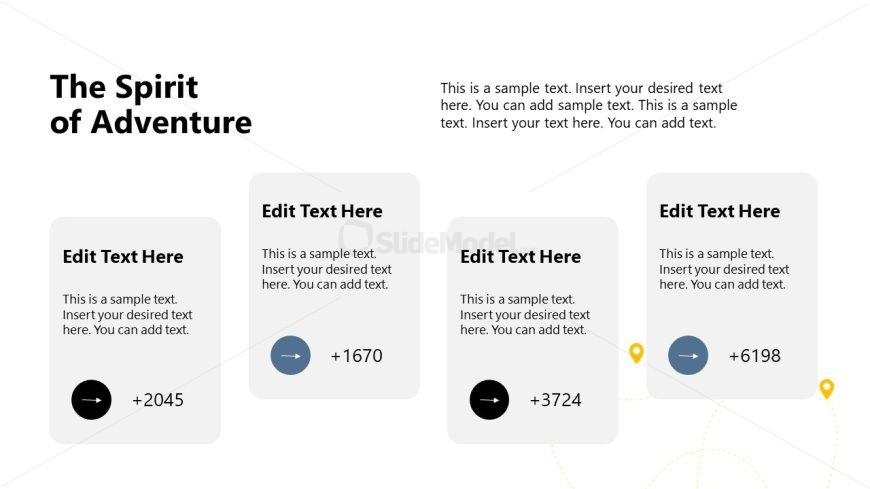870x489 pixels.
Task: Click the SlideModel watermark logo
Action: coord(430,240)
